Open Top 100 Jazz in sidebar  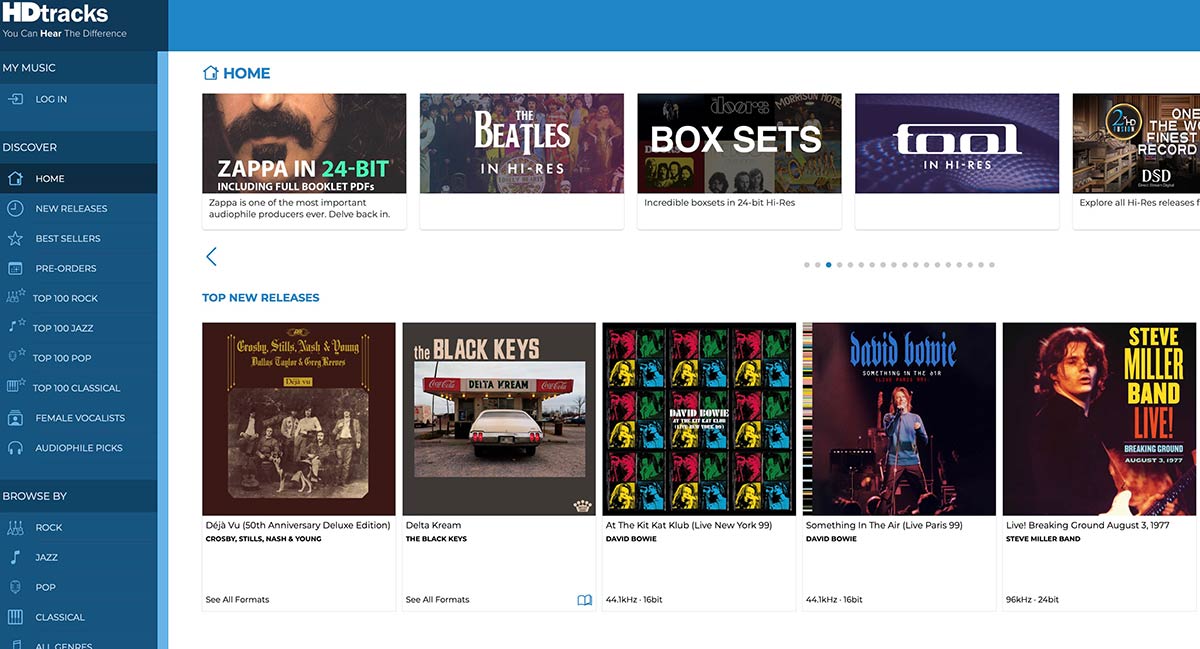(63, 328)
